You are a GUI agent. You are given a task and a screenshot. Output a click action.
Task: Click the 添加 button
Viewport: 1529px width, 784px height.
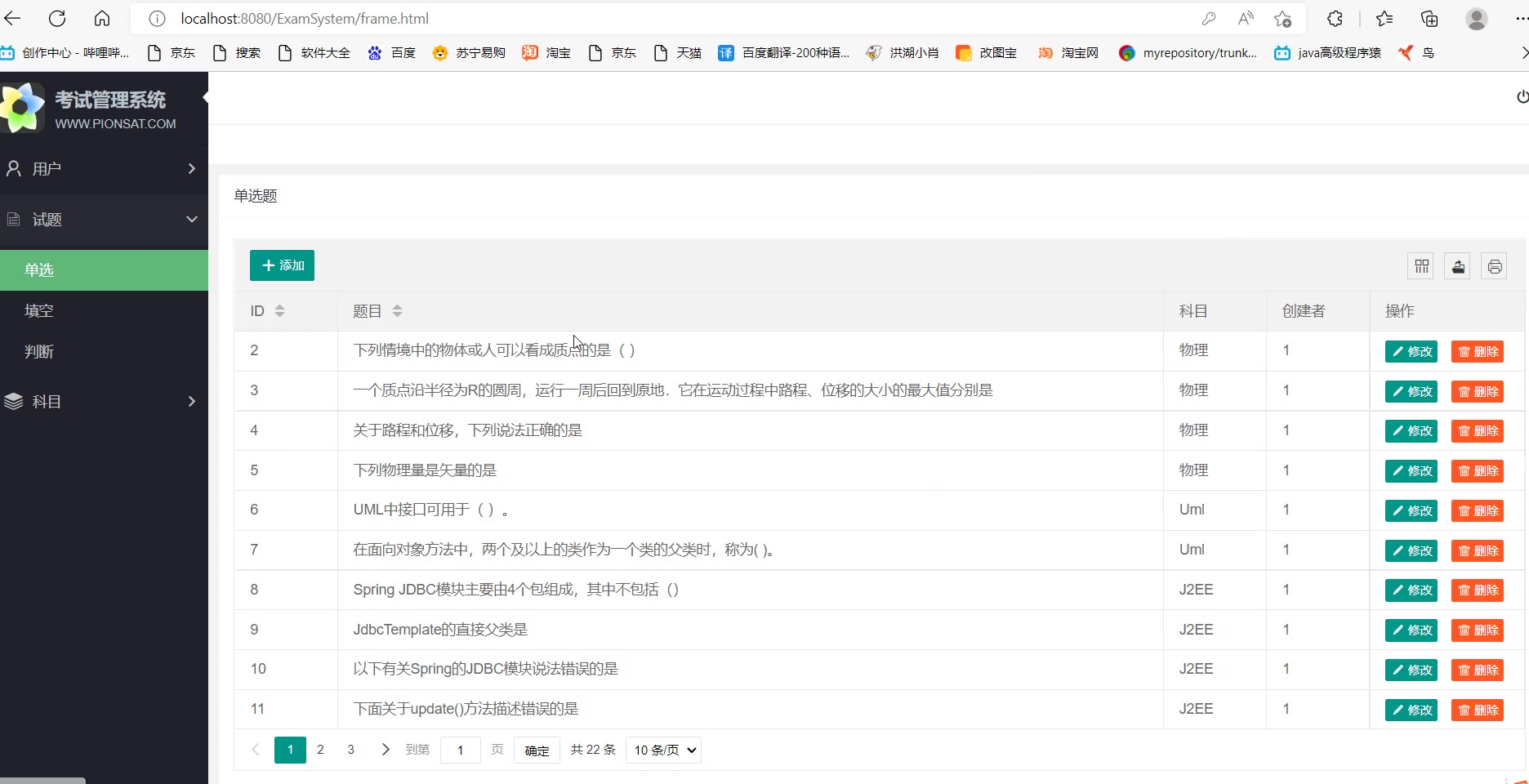point(282,265)
